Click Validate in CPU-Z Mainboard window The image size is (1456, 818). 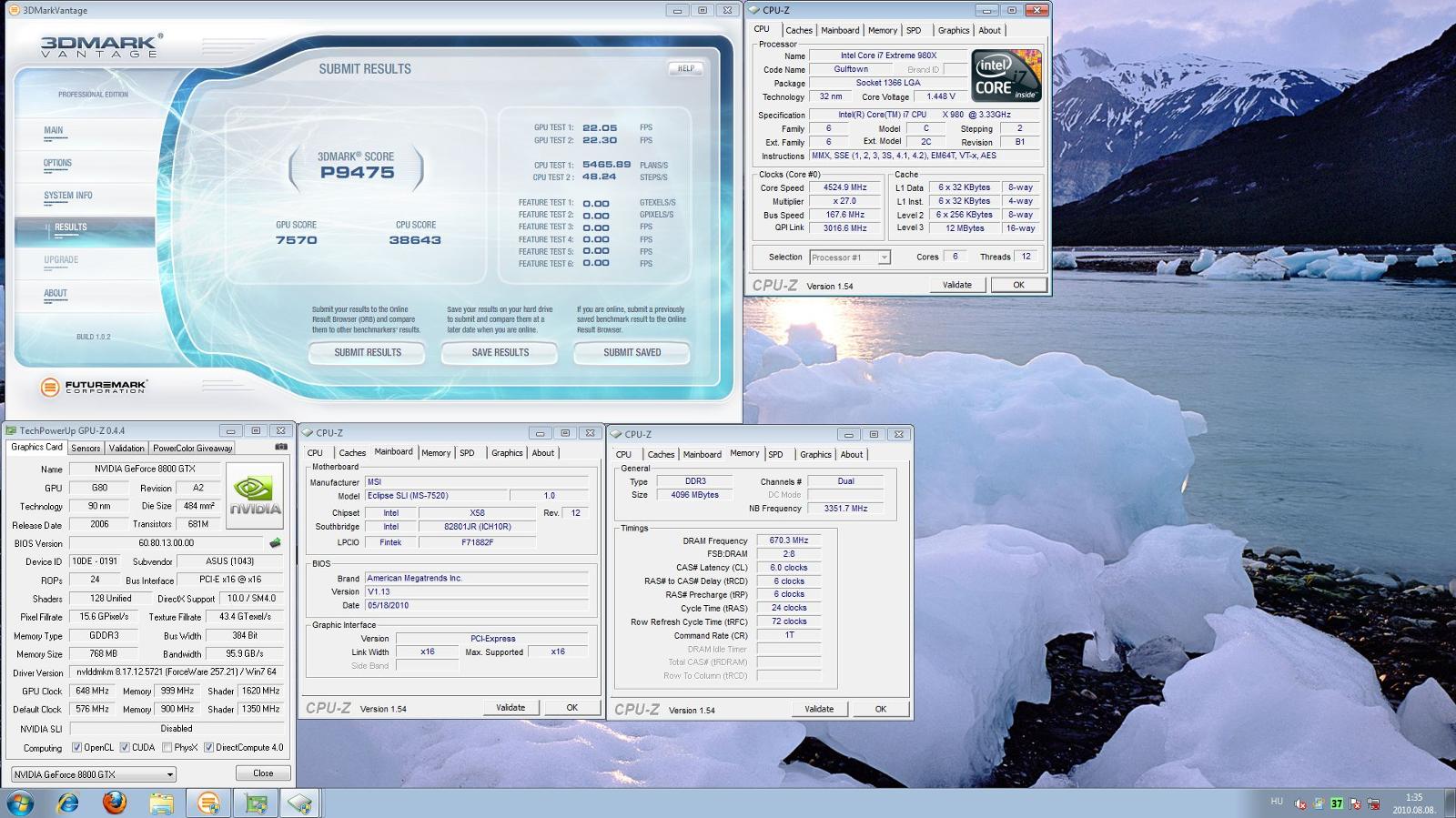click(511, 707)
